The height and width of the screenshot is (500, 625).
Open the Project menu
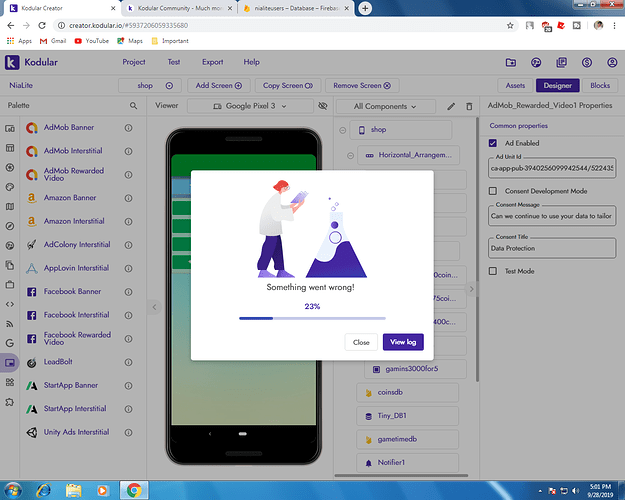[134, 62]
